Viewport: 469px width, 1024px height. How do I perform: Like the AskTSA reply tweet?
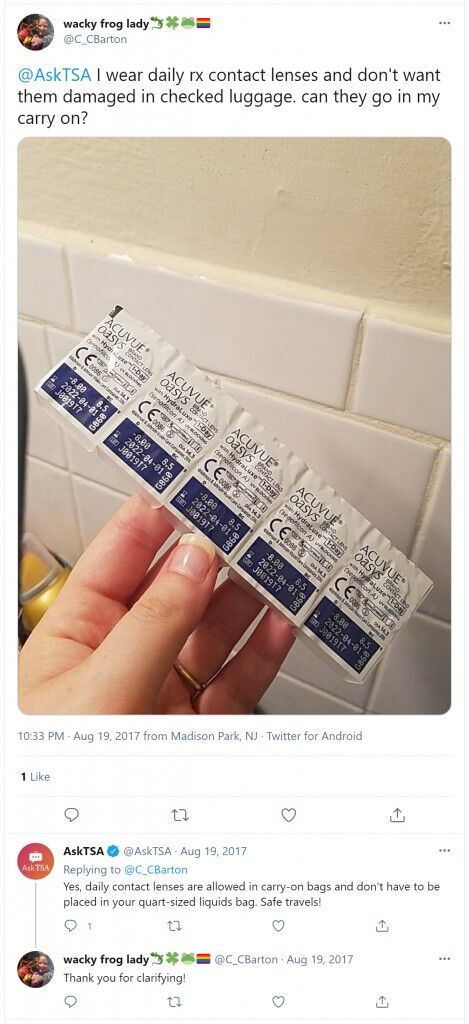tap(278, 925)
